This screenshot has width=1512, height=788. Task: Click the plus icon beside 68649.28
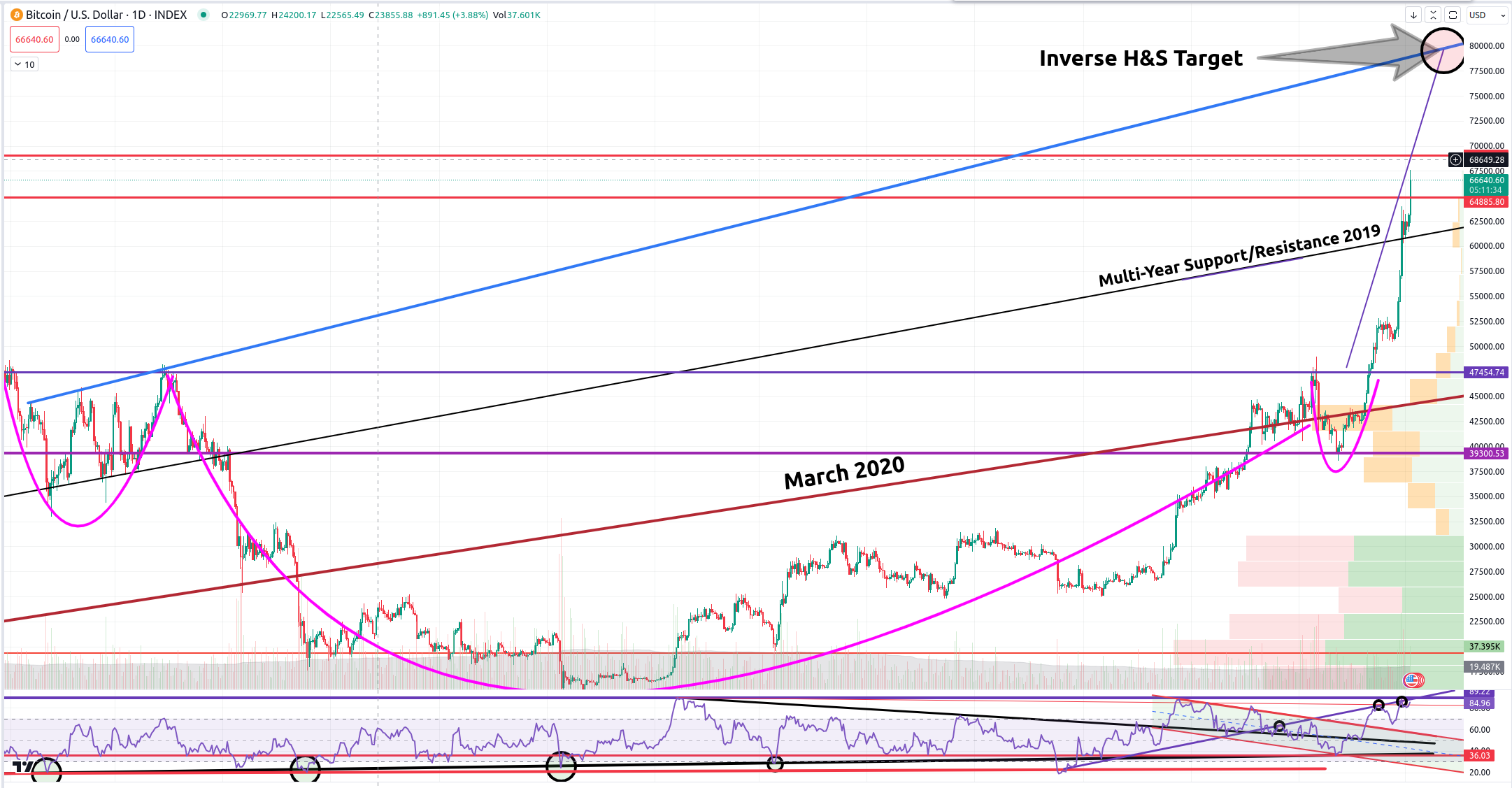click(1455, 160)
